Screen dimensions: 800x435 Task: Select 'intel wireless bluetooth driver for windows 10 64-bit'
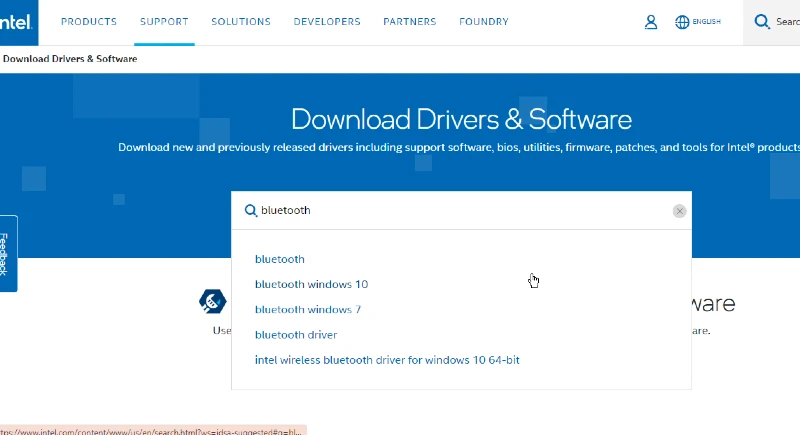point(387,360)
